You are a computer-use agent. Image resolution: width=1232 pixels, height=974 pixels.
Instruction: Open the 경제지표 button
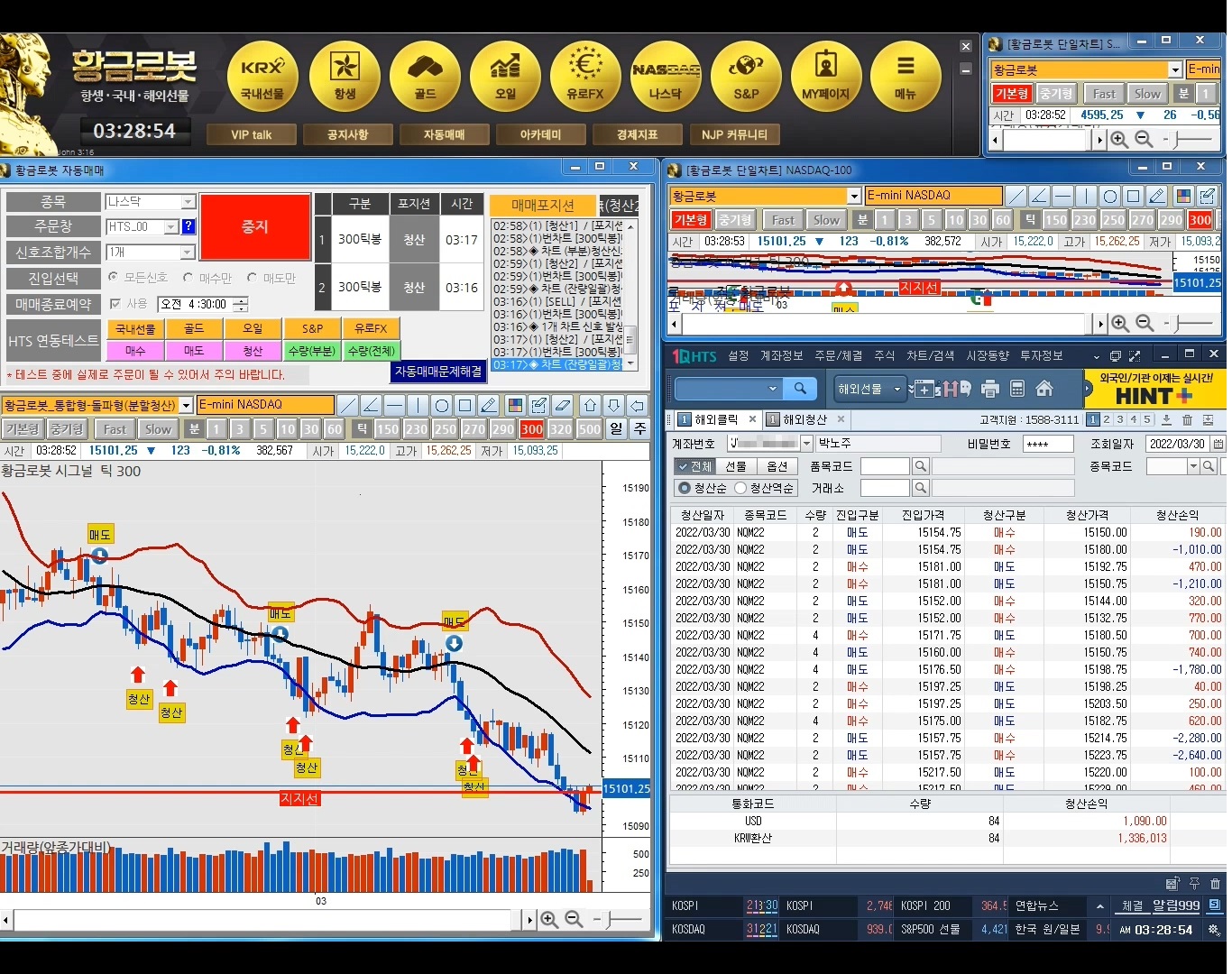637,134
